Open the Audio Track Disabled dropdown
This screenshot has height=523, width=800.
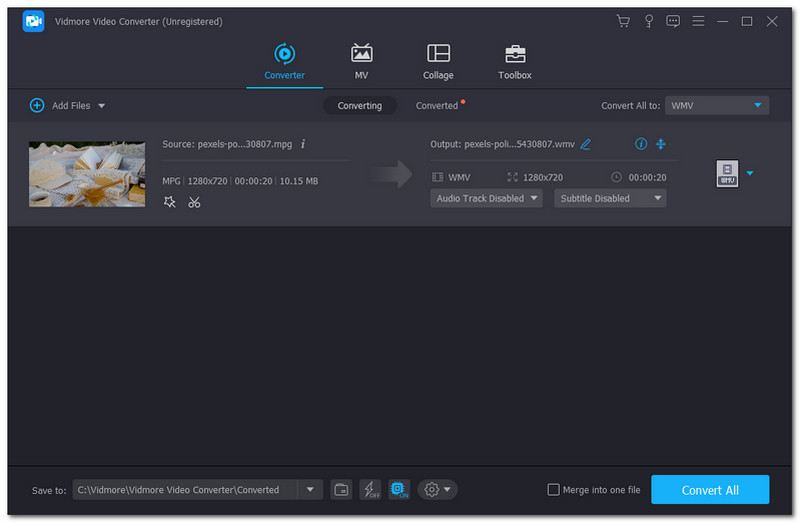486,198
